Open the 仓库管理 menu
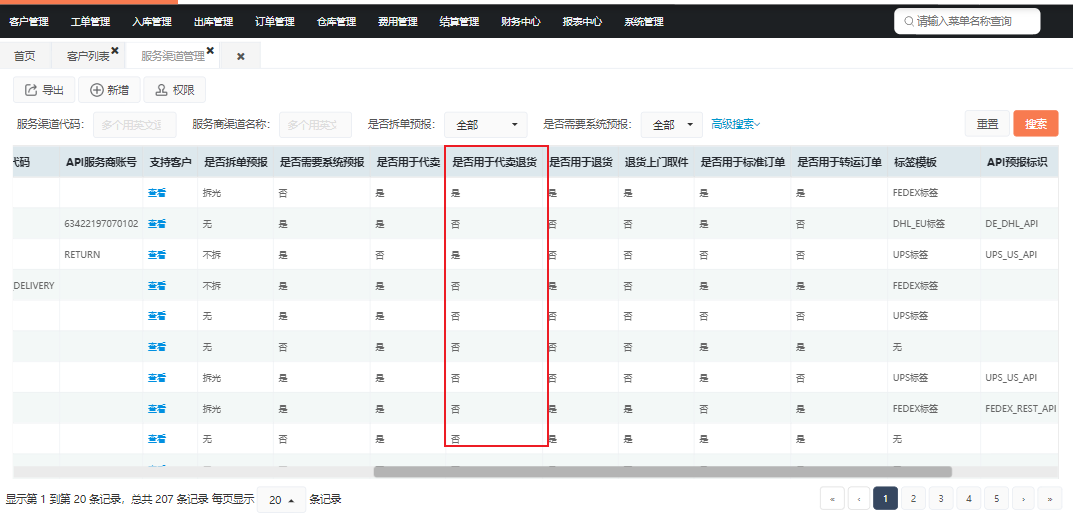 (337, 22)
